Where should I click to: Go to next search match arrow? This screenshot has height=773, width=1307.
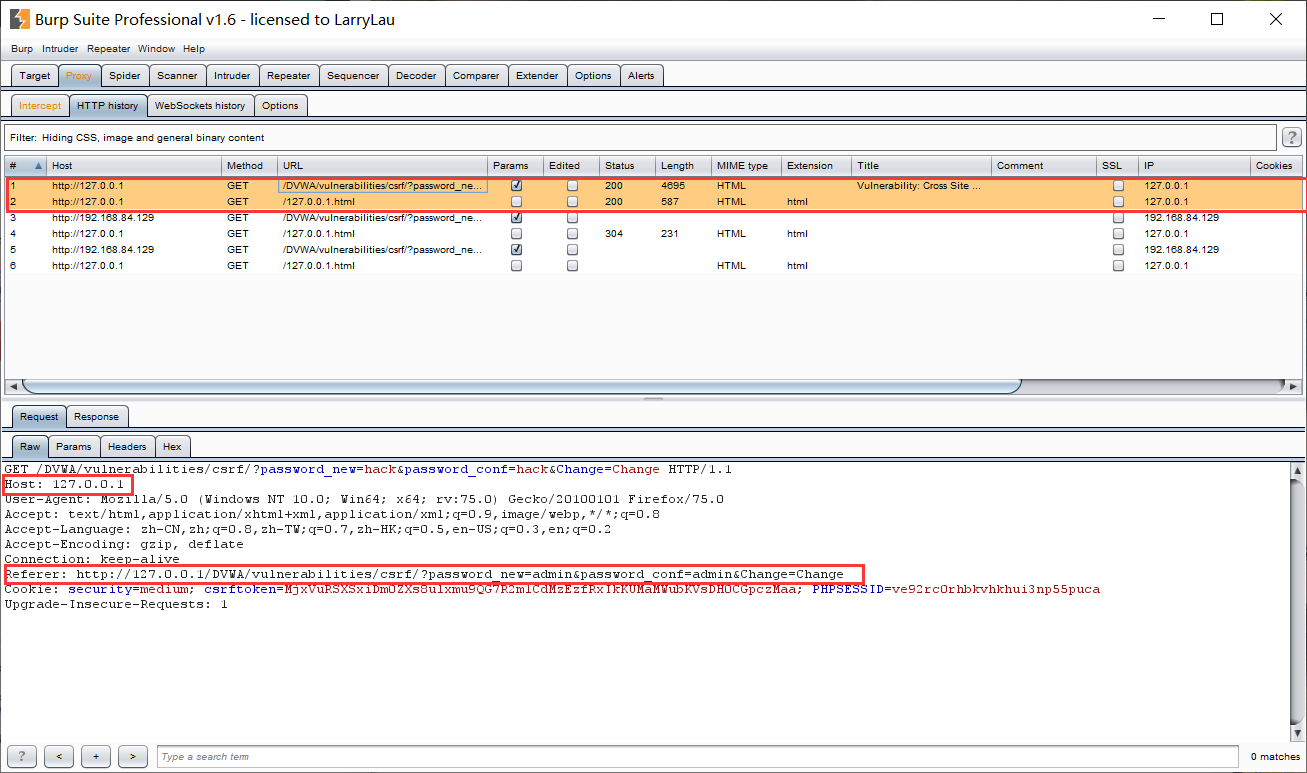pos(133,756)
